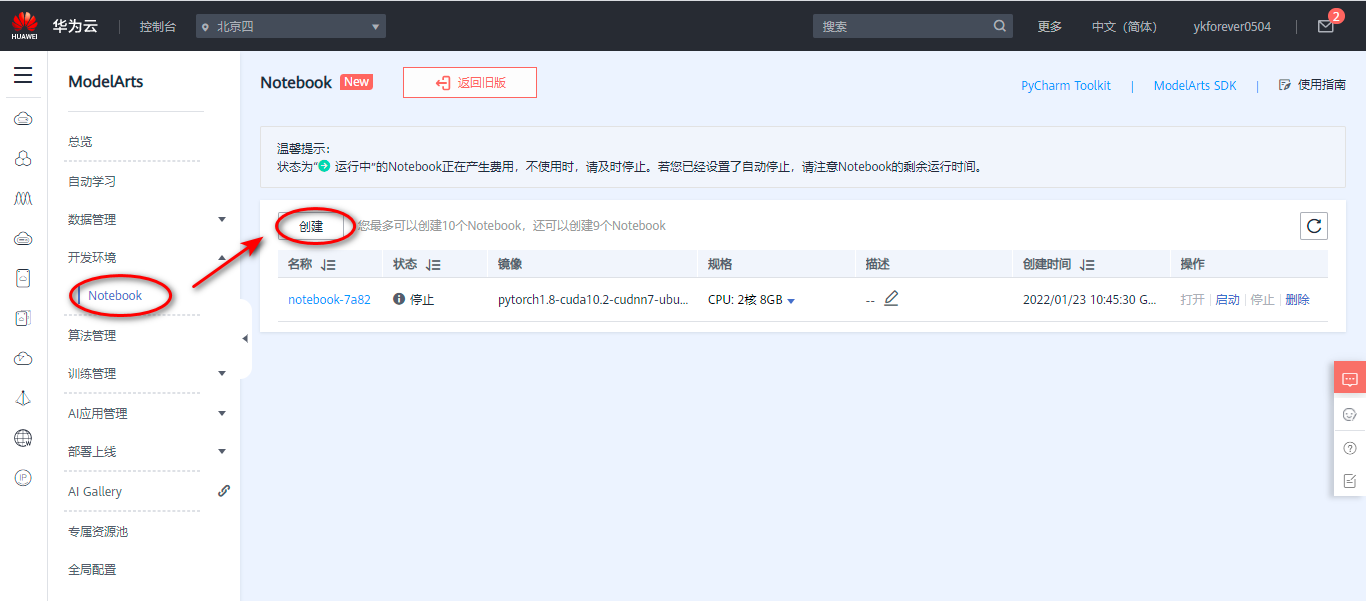Image resolution: width=1366 pixels, height=601 pixels.
Task: Sort by 名称 column icon
Action: click(328, 265)
